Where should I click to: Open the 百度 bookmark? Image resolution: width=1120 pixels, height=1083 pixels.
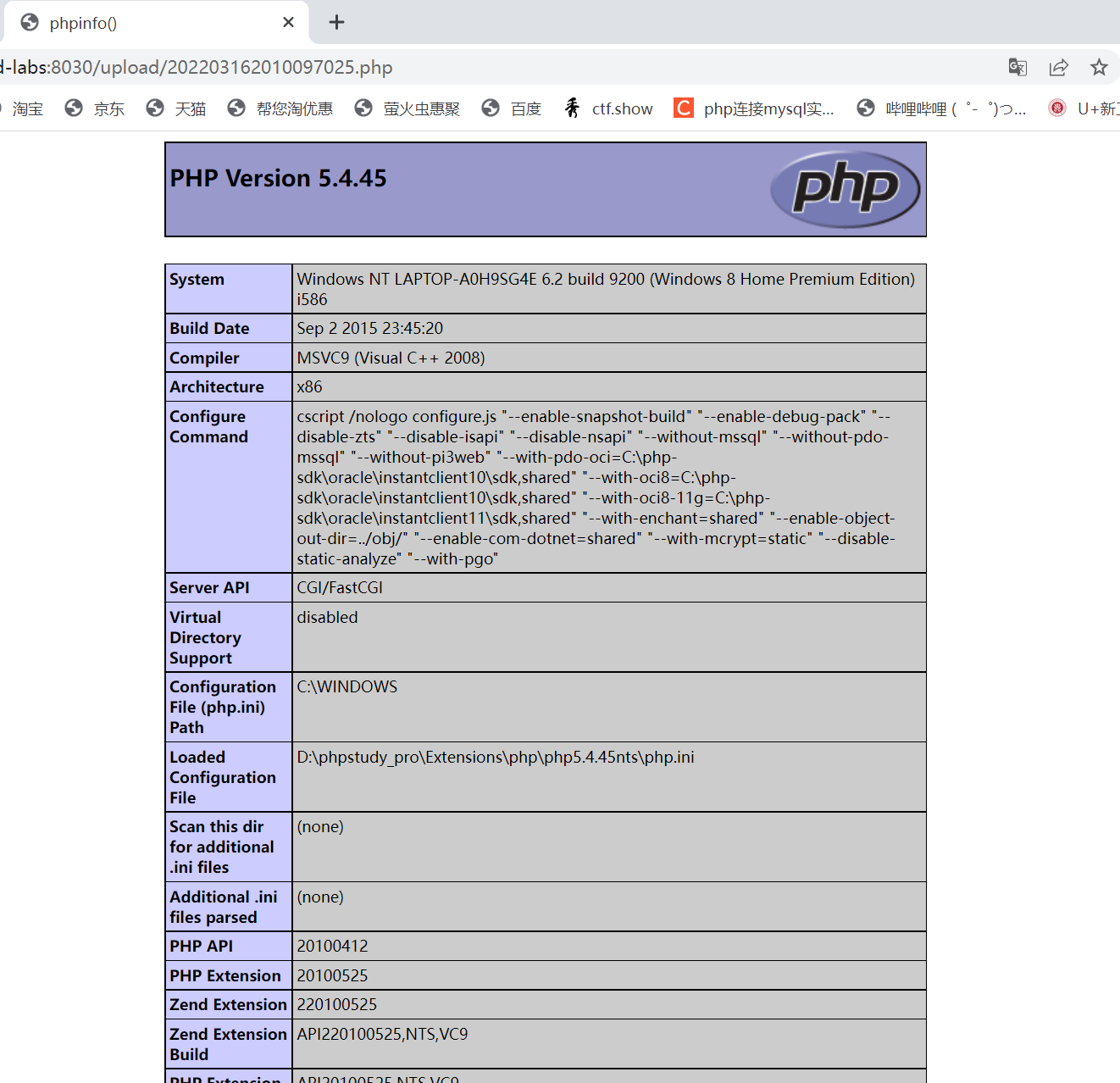tap(512, 108)
